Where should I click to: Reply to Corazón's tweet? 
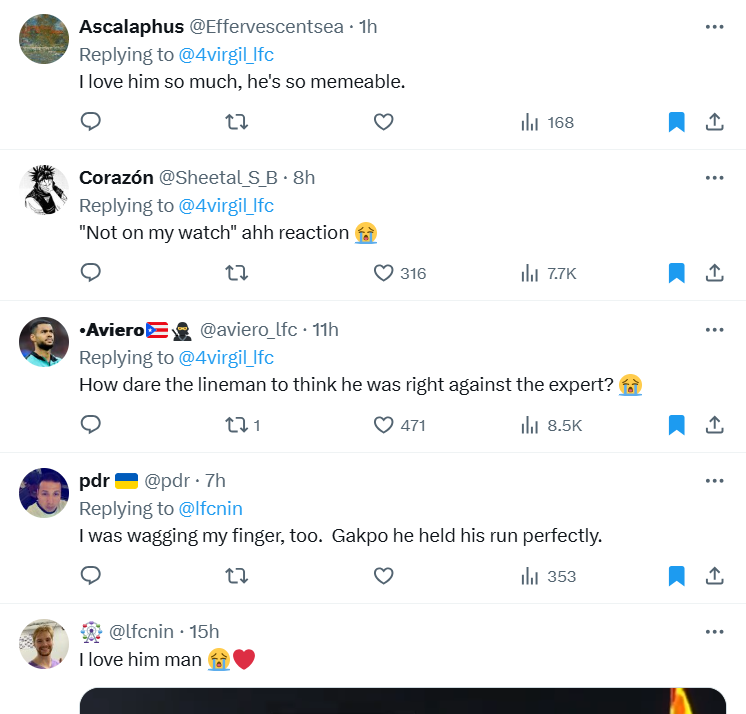point(91,273)
